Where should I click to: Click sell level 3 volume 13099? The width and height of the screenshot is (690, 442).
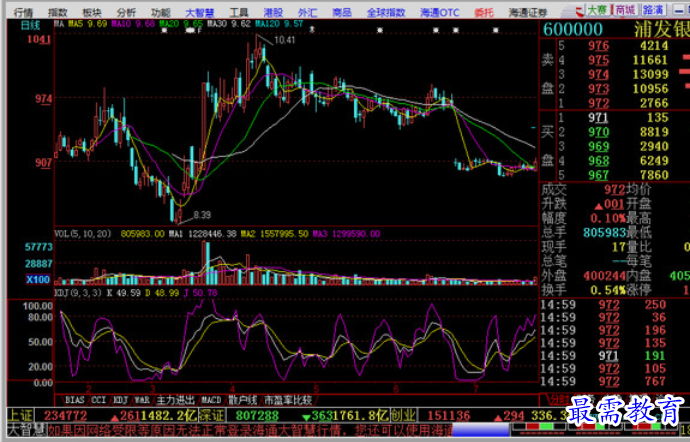650,74
